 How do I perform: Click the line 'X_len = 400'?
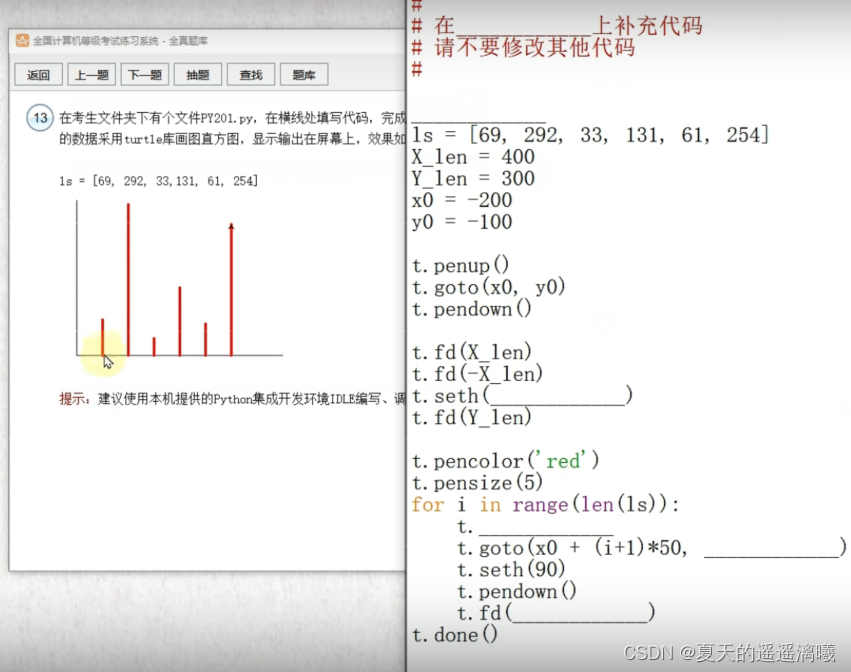[473, 157]
